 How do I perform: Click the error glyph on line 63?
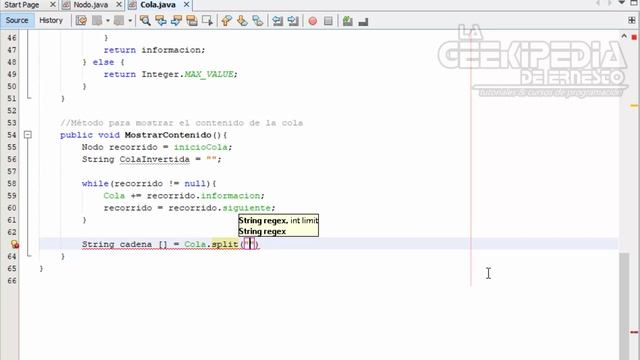tap(15, 244)
